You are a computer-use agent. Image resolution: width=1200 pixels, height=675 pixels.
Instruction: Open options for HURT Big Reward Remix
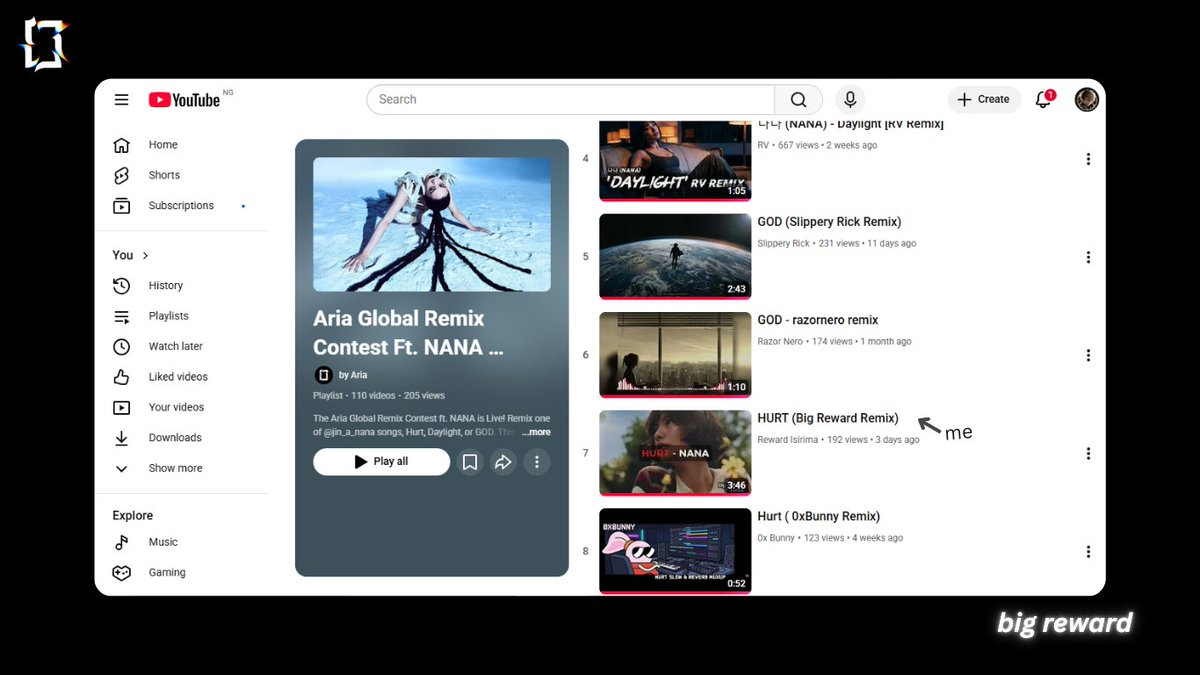tap(1088, 453)
